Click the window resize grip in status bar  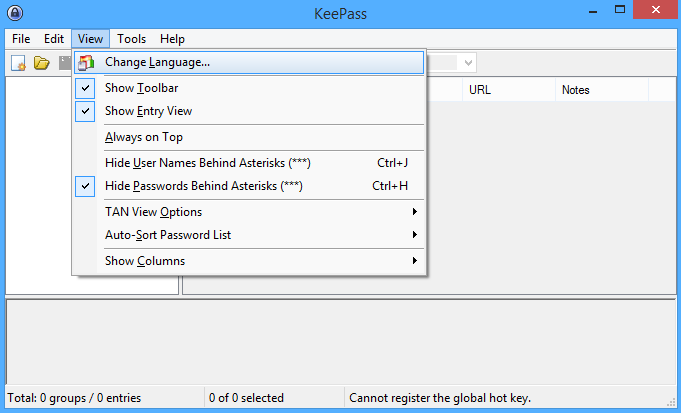(x=671, y=402)
